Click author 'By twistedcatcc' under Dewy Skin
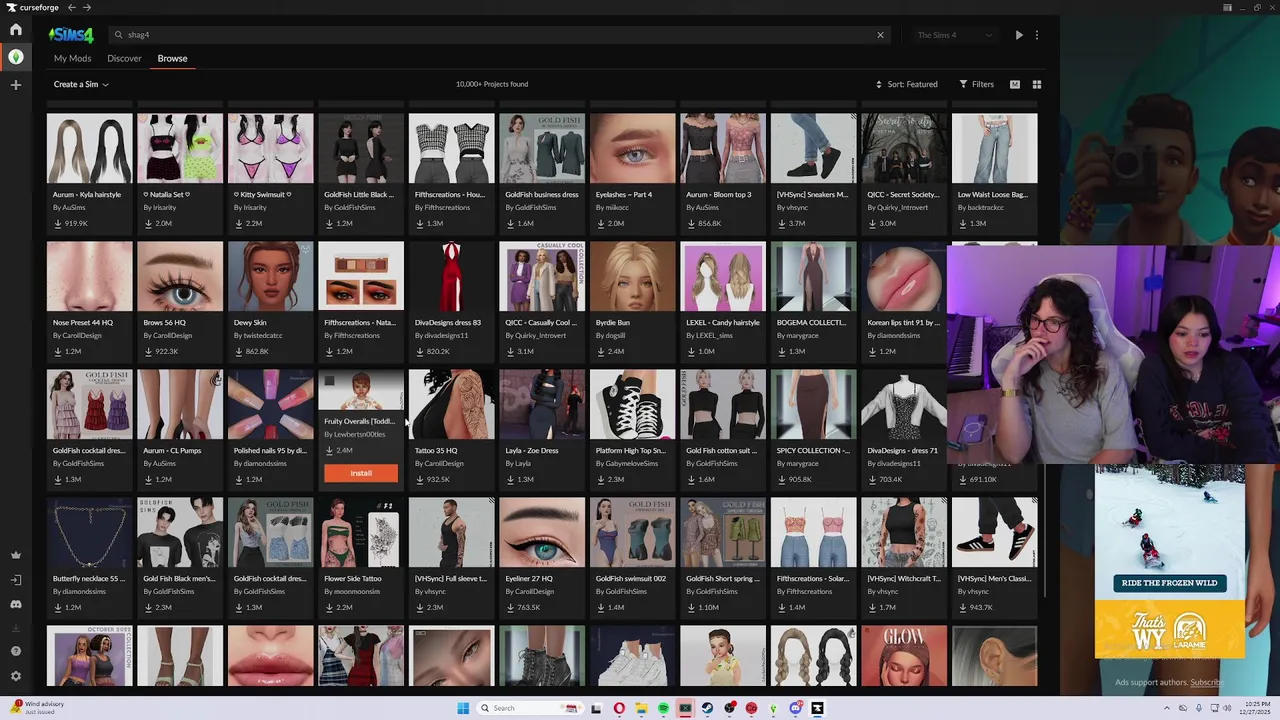This screenshot has height=720, width=1280. (258, 335)
